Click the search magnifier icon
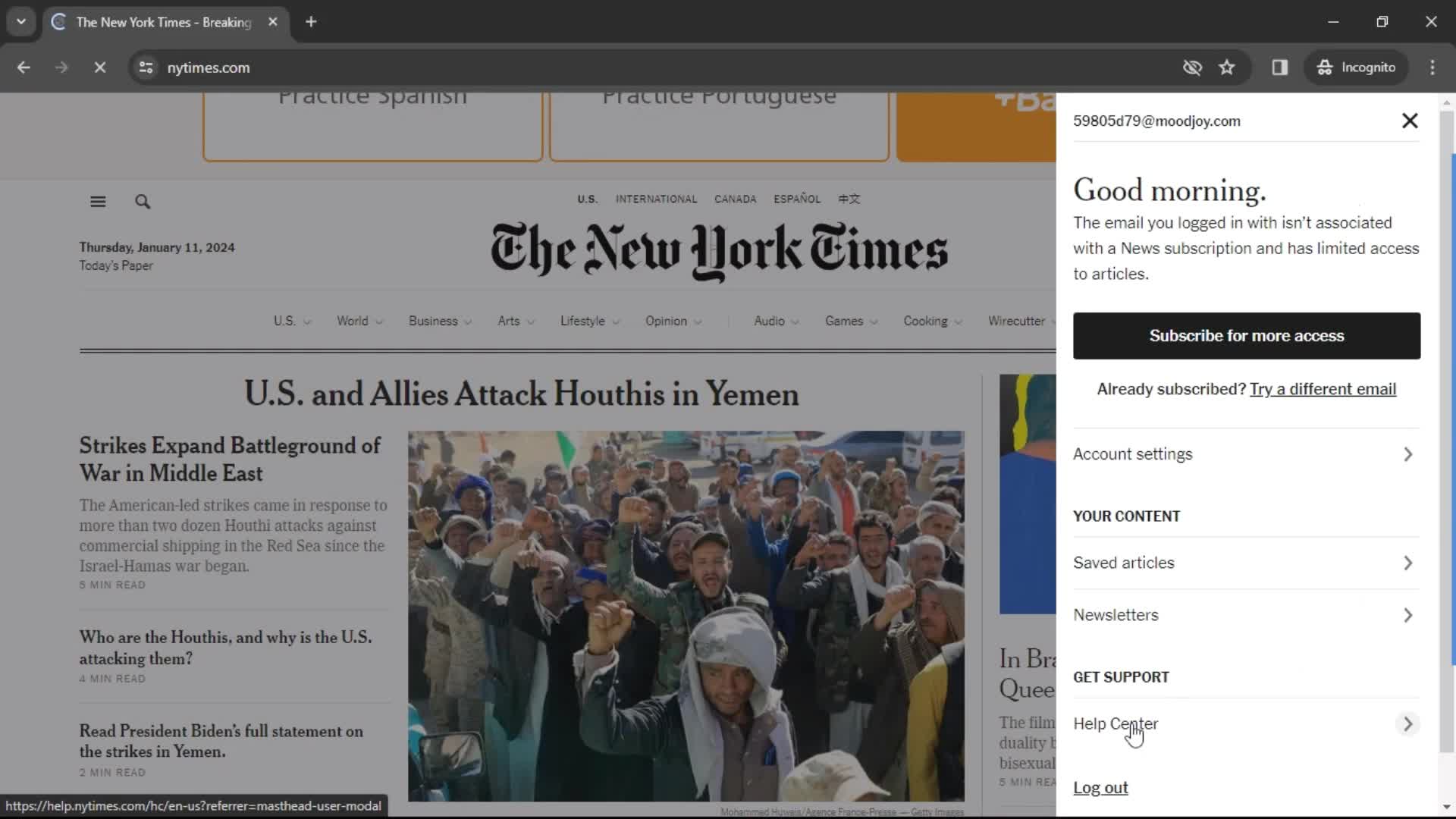This screenshot has height=819, width=1456. tap(143, 201)
